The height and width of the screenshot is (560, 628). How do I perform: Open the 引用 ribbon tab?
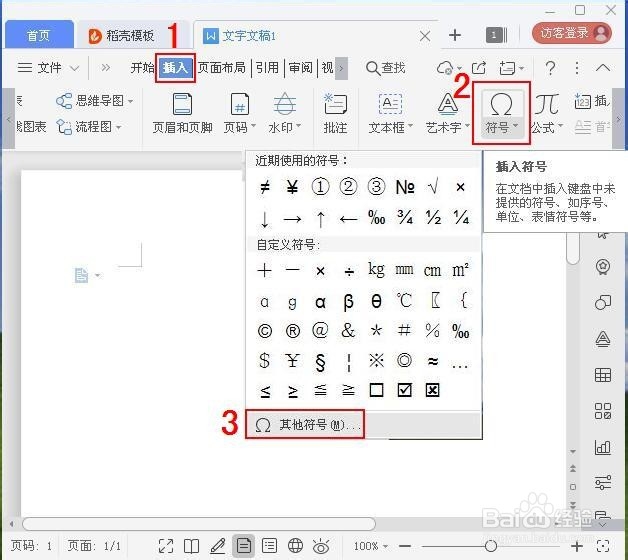tap(267, 68)
